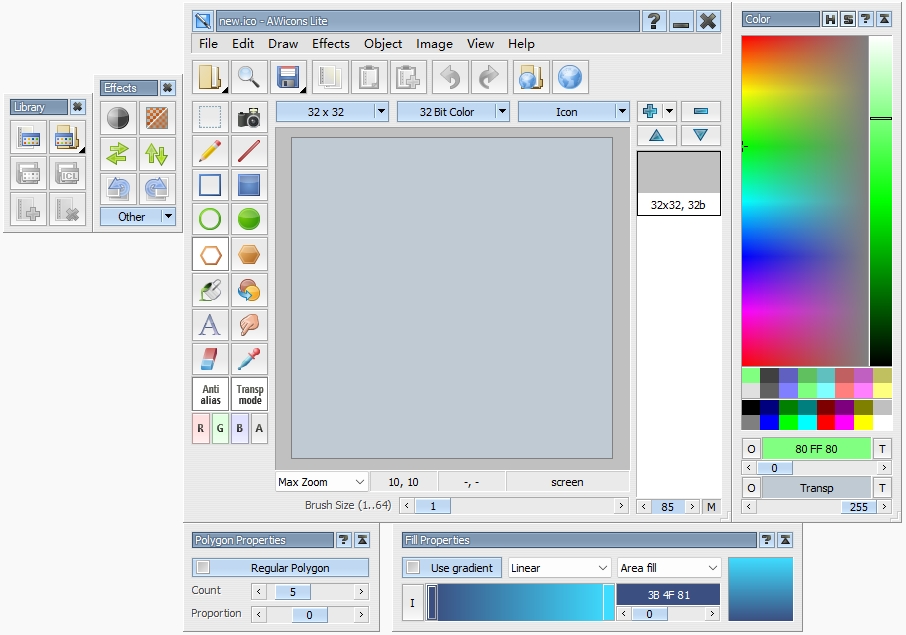The image size is (906, 635).
Task: Click the Transp color button
Action: (x=816, y=488)
